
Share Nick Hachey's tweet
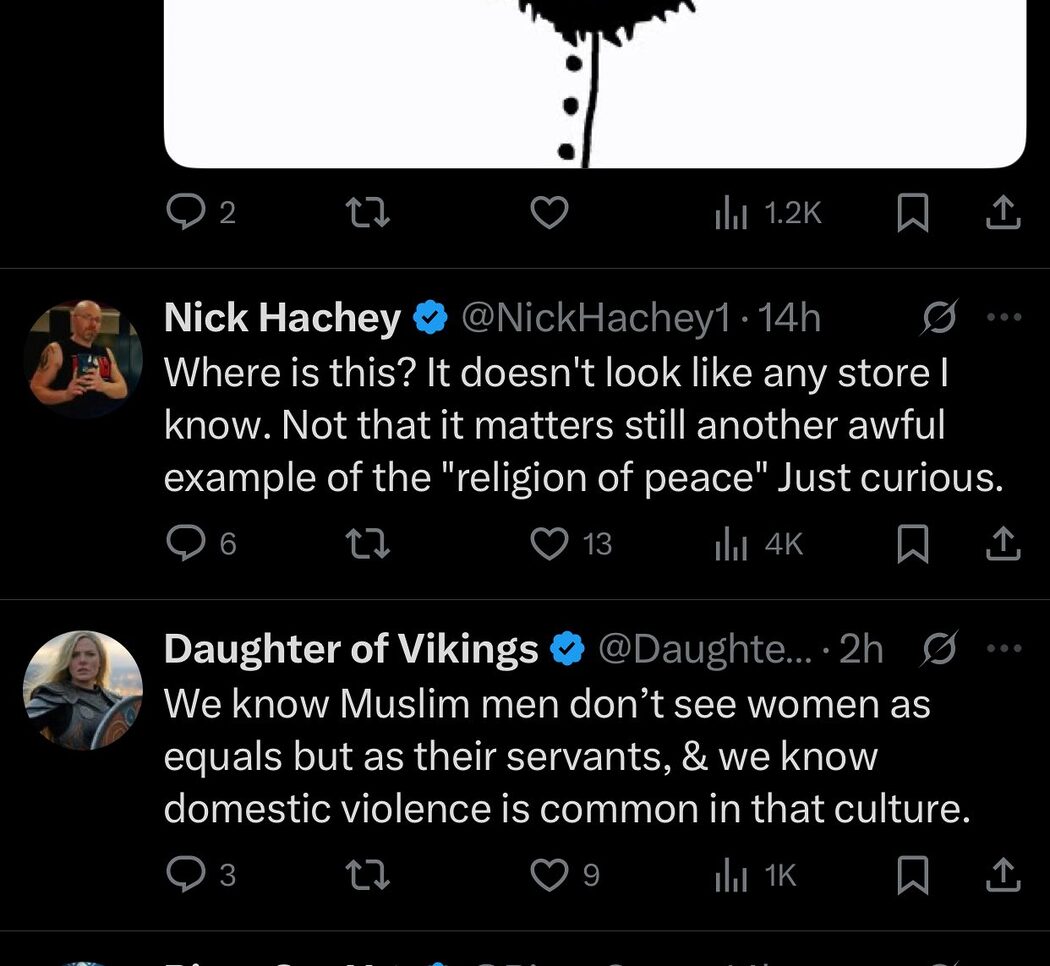1003,543
